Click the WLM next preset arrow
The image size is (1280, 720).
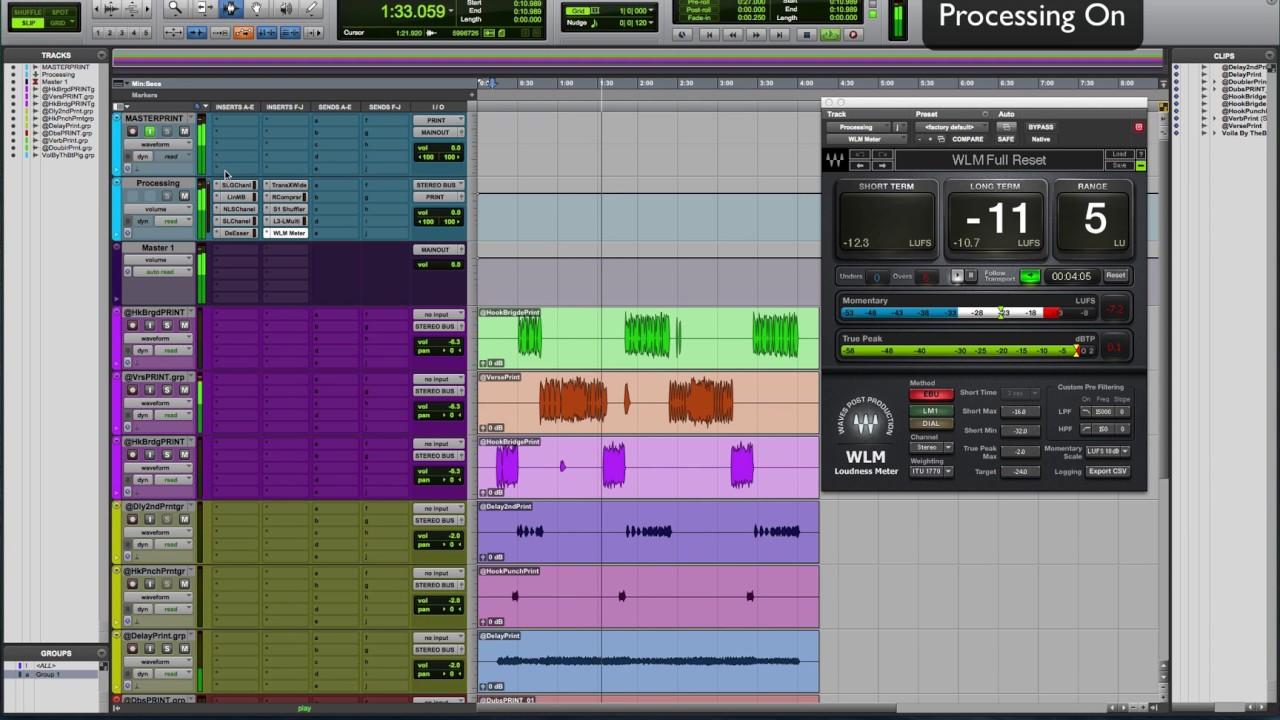tap(883, 165)
